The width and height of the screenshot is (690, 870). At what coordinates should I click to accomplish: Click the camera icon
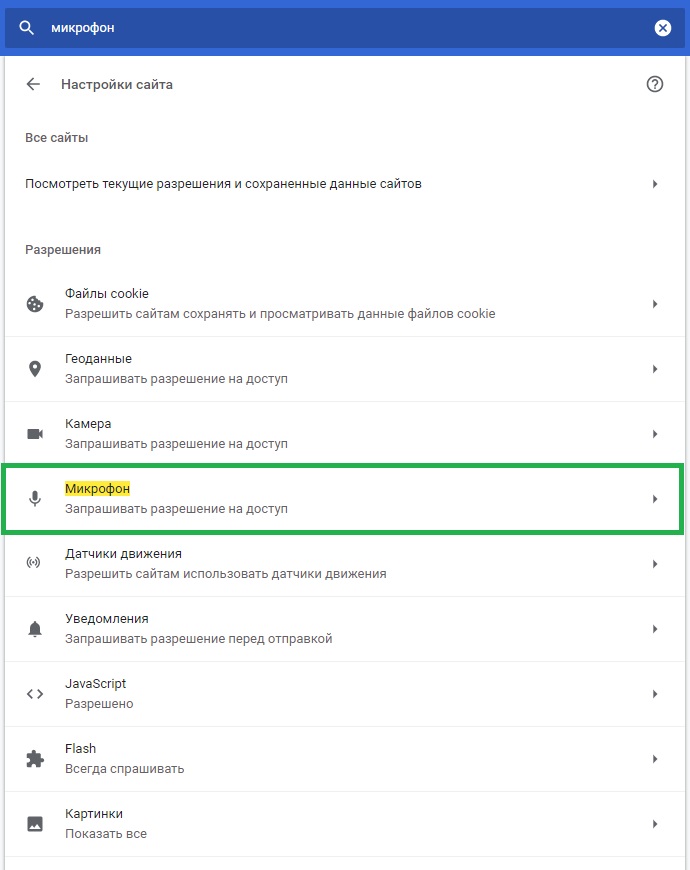(35, 434)
